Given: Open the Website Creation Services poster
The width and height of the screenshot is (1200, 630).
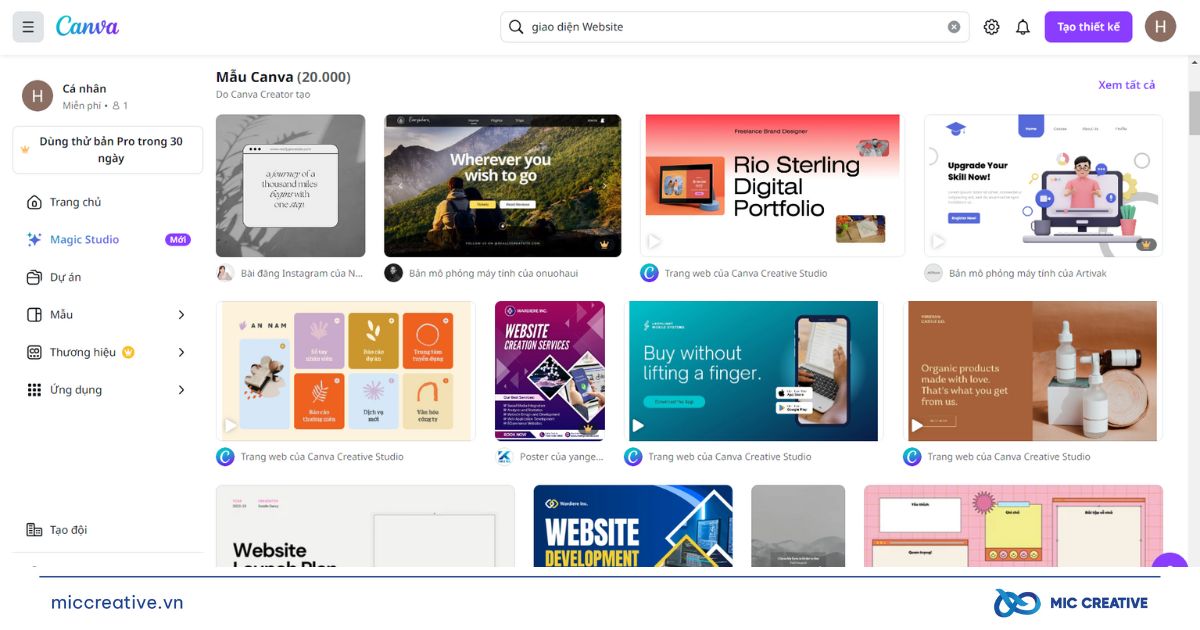Looking at the screenshot, I should [x=550, y=371].
